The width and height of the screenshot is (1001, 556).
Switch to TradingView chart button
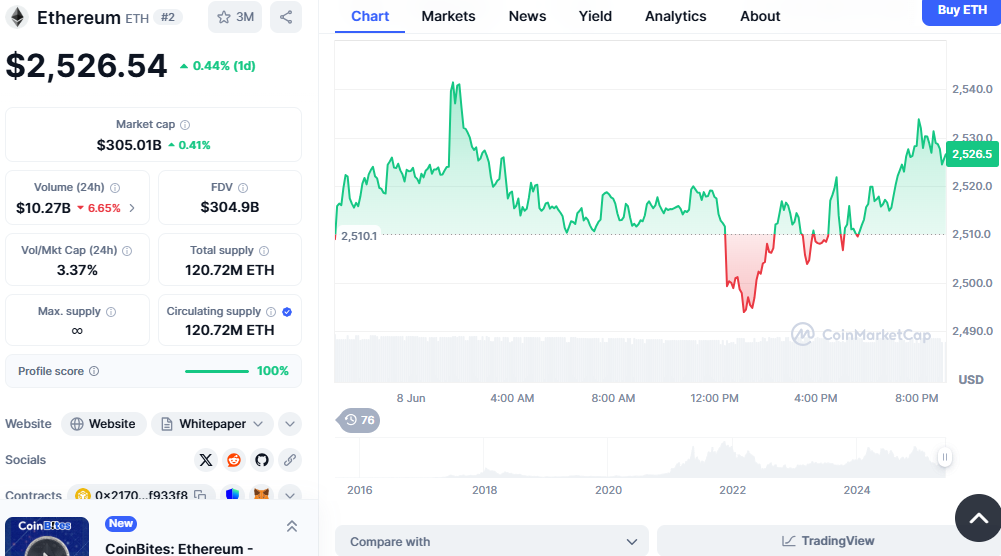pyautogui.click(x=829, y=541)
